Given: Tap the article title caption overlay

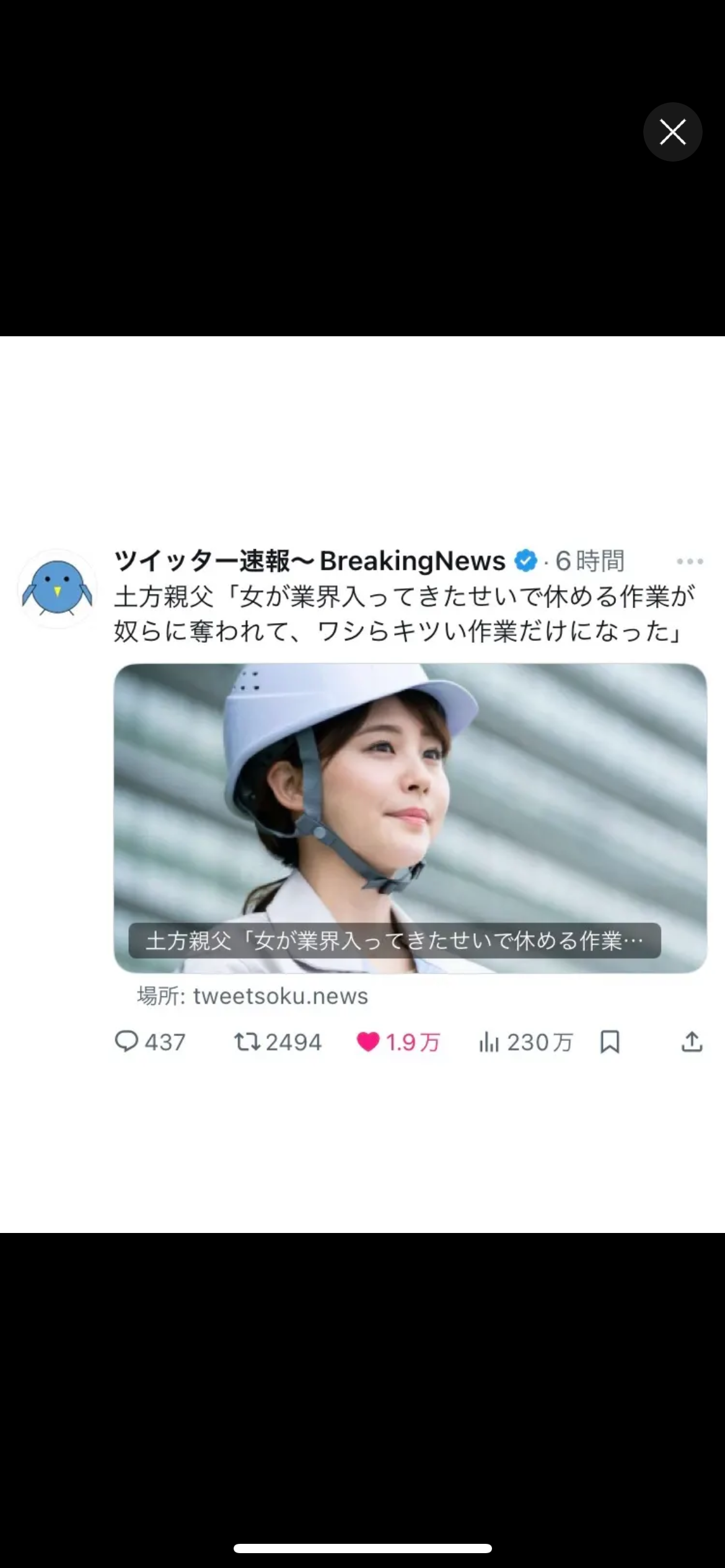Looking at the screenshot, I should tap(395, 941).
